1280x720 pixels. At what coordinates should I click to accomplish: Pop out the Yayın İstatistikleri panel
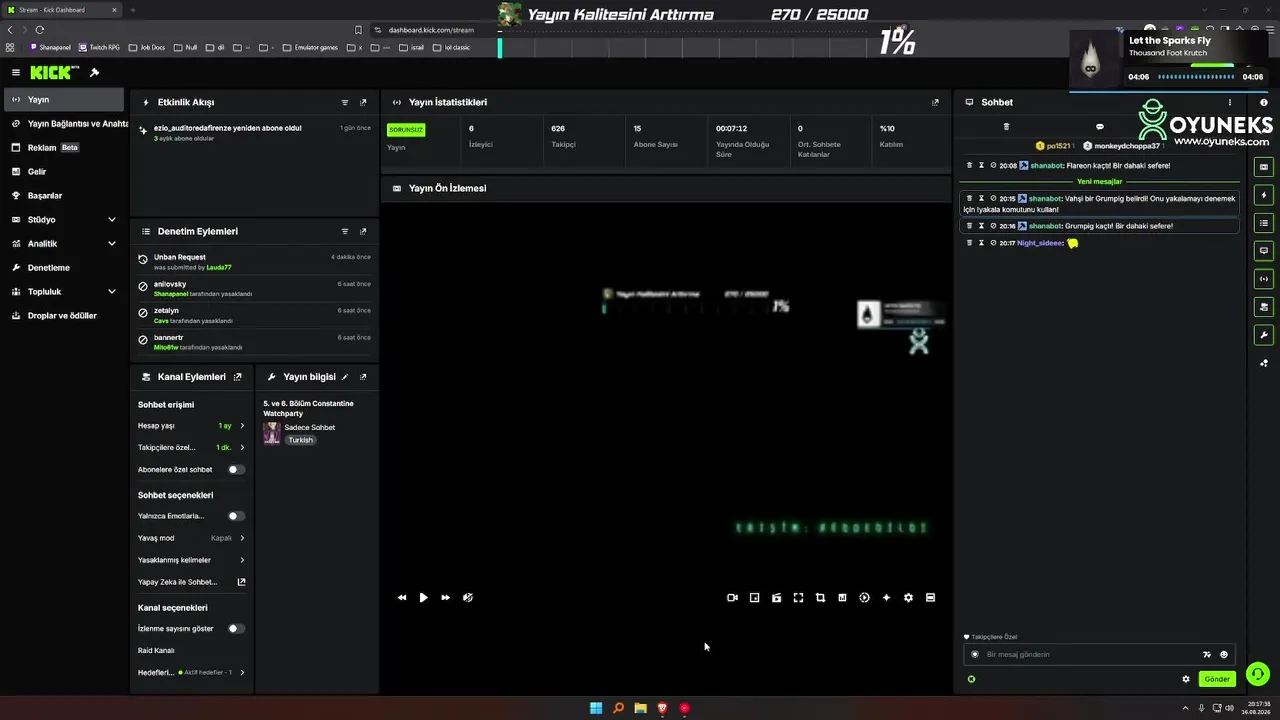click(935, 102)
